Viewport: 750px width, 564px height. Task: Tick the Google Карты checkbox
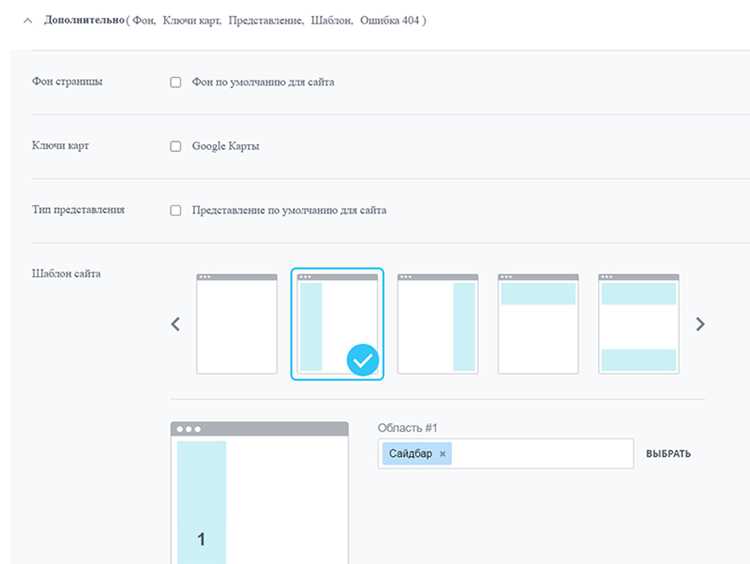[x=176, y=146]
